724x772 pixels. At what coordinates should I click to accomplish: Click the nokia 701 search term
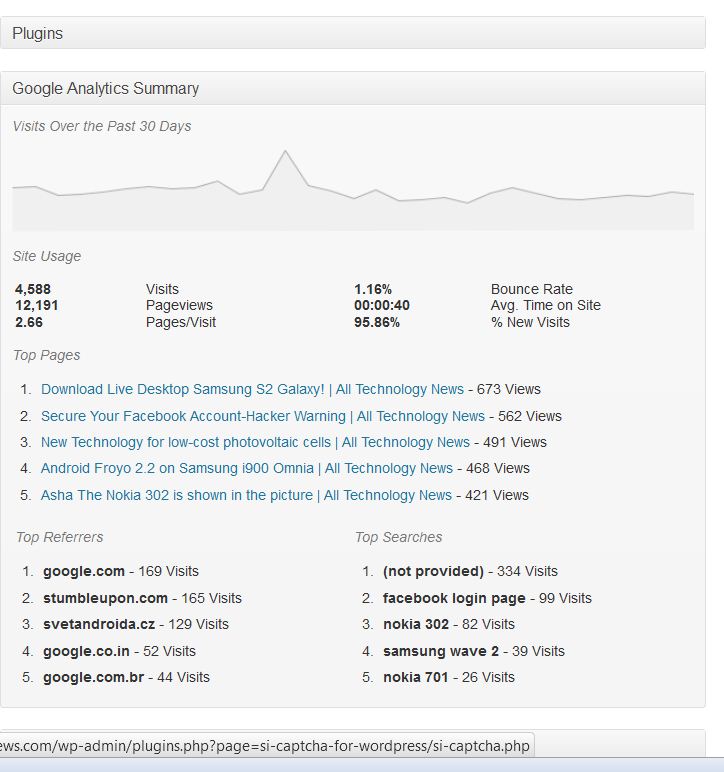[x=415, y=677]
